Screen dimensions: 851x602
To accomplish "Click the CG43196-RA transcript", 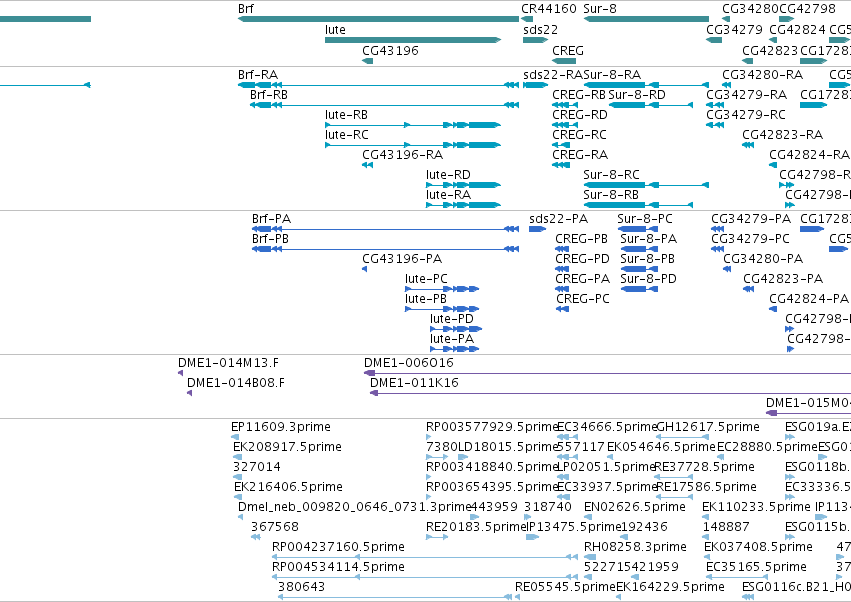I will tap(367, 165).
